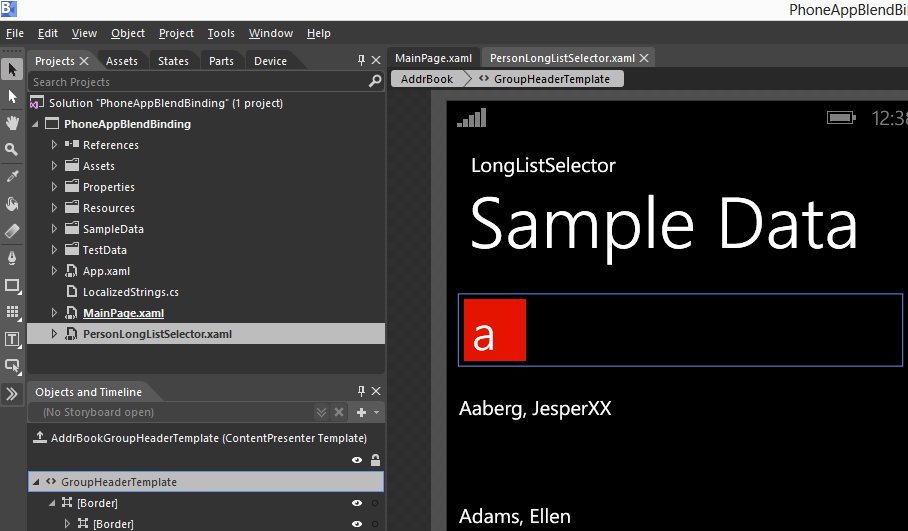Open storyboard options dropdown arrow

coord(376,412)
